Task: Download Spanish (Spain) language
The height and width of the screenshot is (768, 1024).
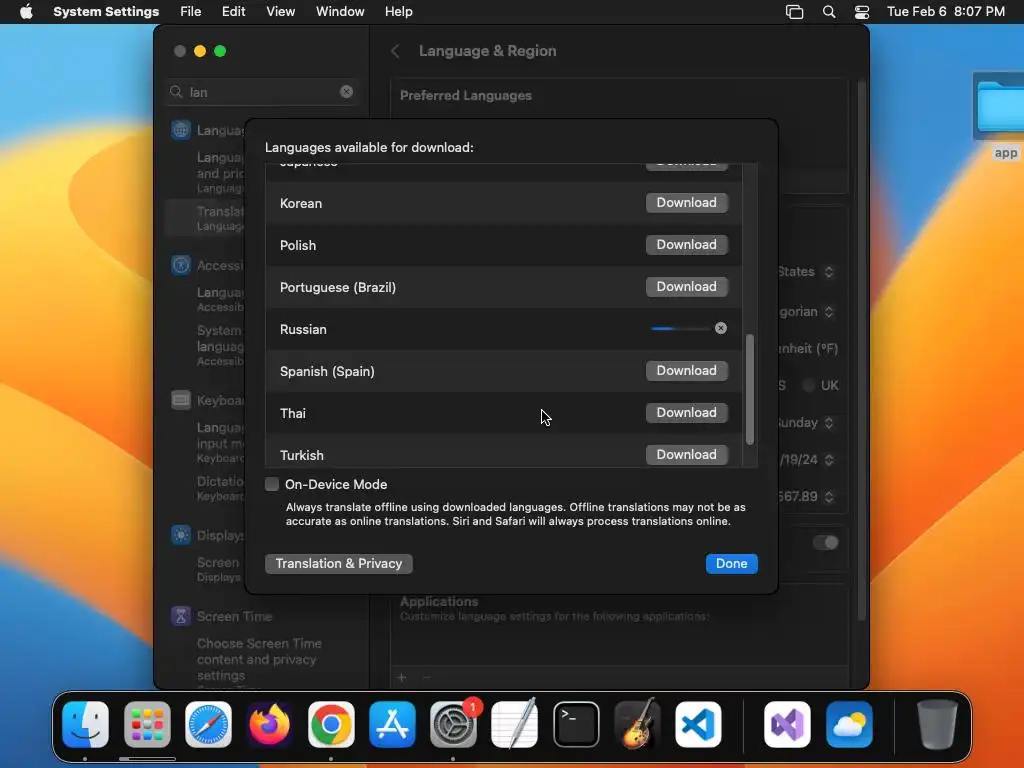Action: pyautogui.click(x=686, y=370)
